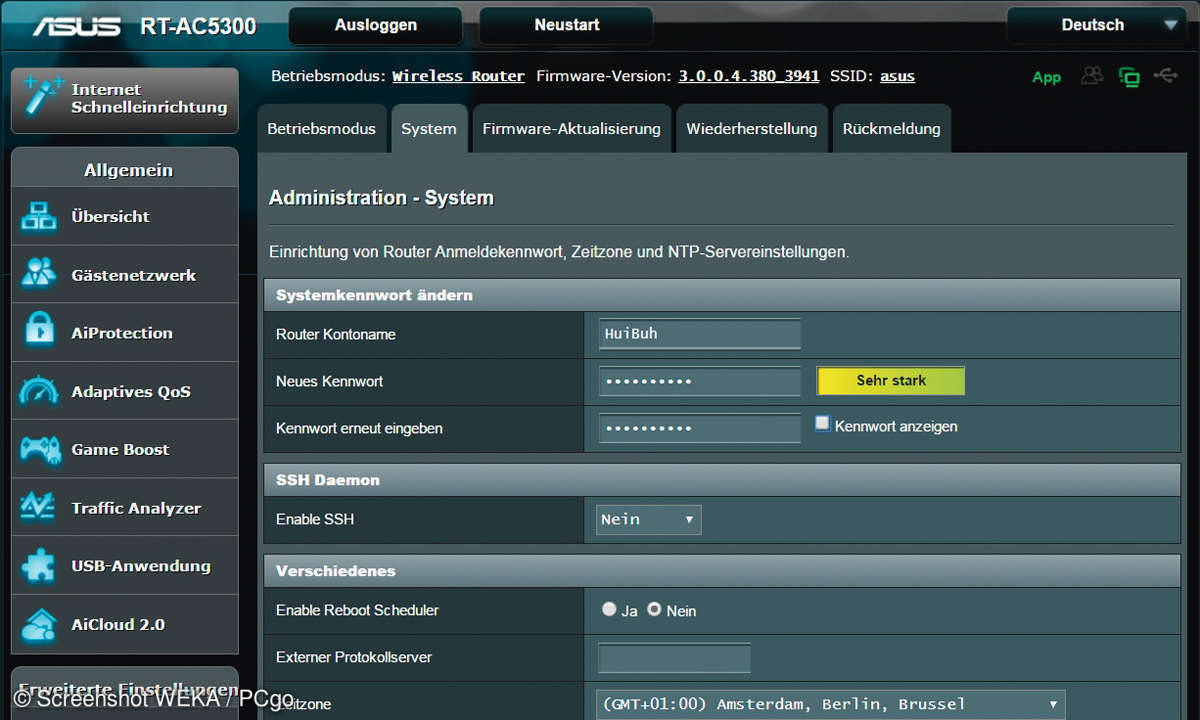
Task: Click the Systemkennwort ändern section header
Action: [x=722, y=295]
